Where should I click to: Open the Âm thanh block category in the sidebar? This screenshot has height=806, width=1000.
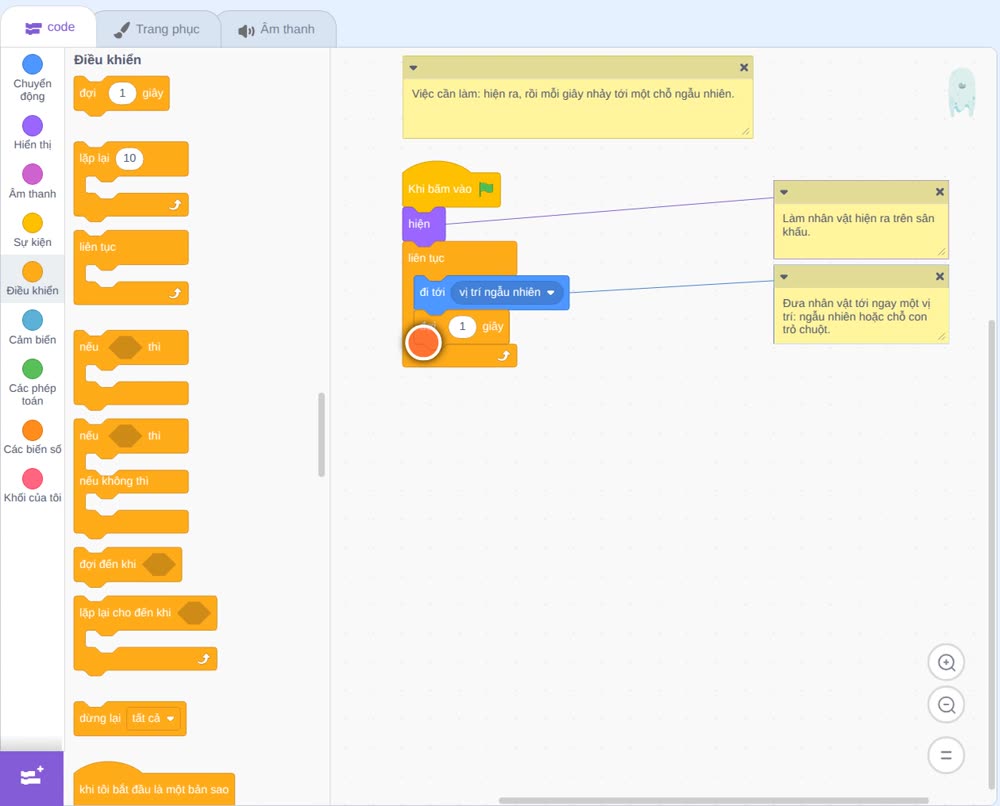pos(32,181)
